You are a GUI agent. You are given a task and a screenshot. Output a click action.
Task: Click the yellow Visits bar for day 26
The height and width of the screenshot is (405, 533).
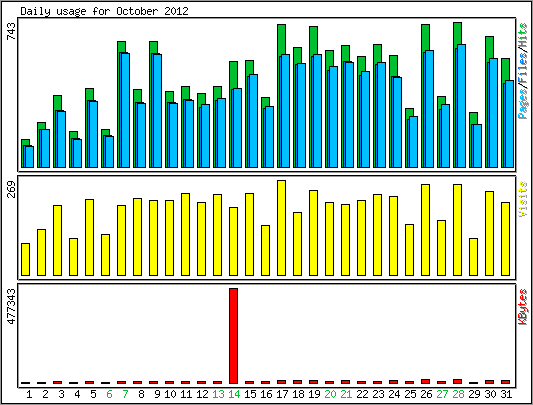(x=425, y=230)
